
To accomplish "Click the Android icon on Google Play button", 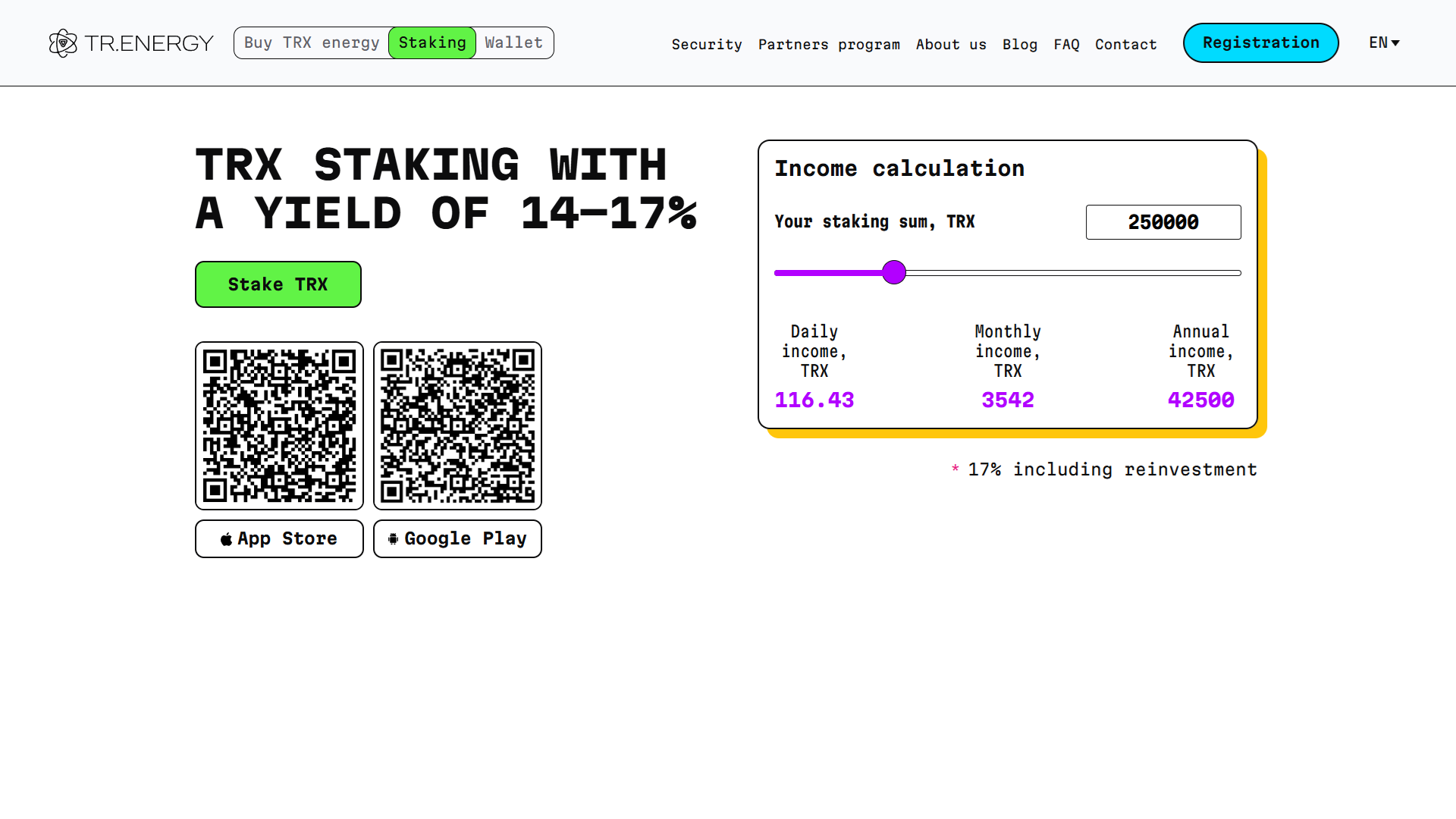I will 393,539.
